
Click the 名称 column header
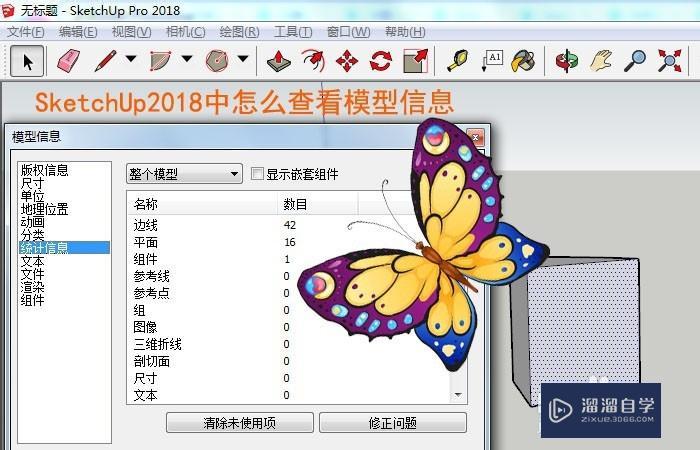click(x=202, y=204)
